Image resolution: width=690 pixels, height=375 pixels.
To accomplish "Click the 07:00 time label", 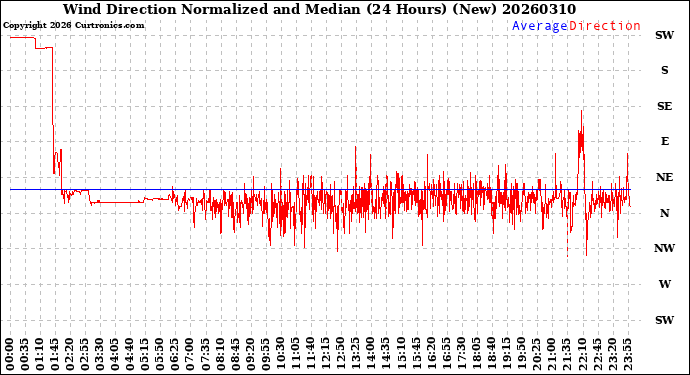I will tap(191, 355).
